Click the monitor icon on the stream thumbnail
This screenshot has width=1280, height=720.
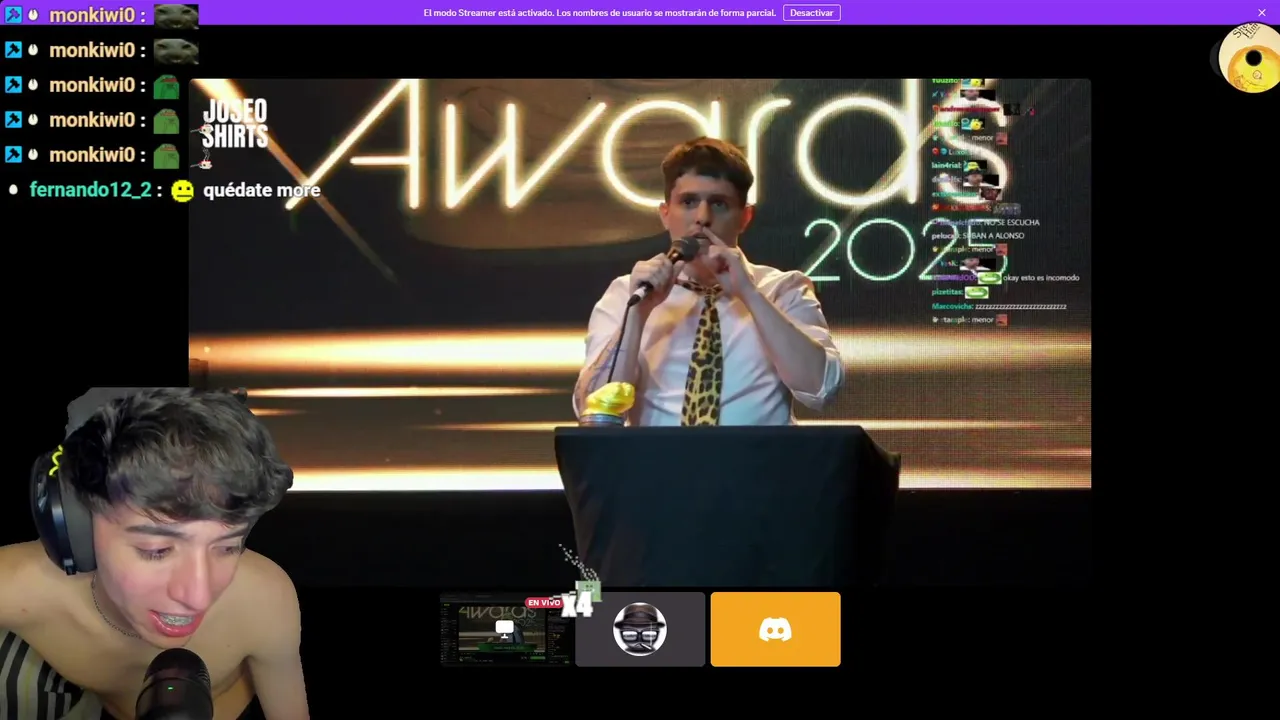(x=505, y=629)
